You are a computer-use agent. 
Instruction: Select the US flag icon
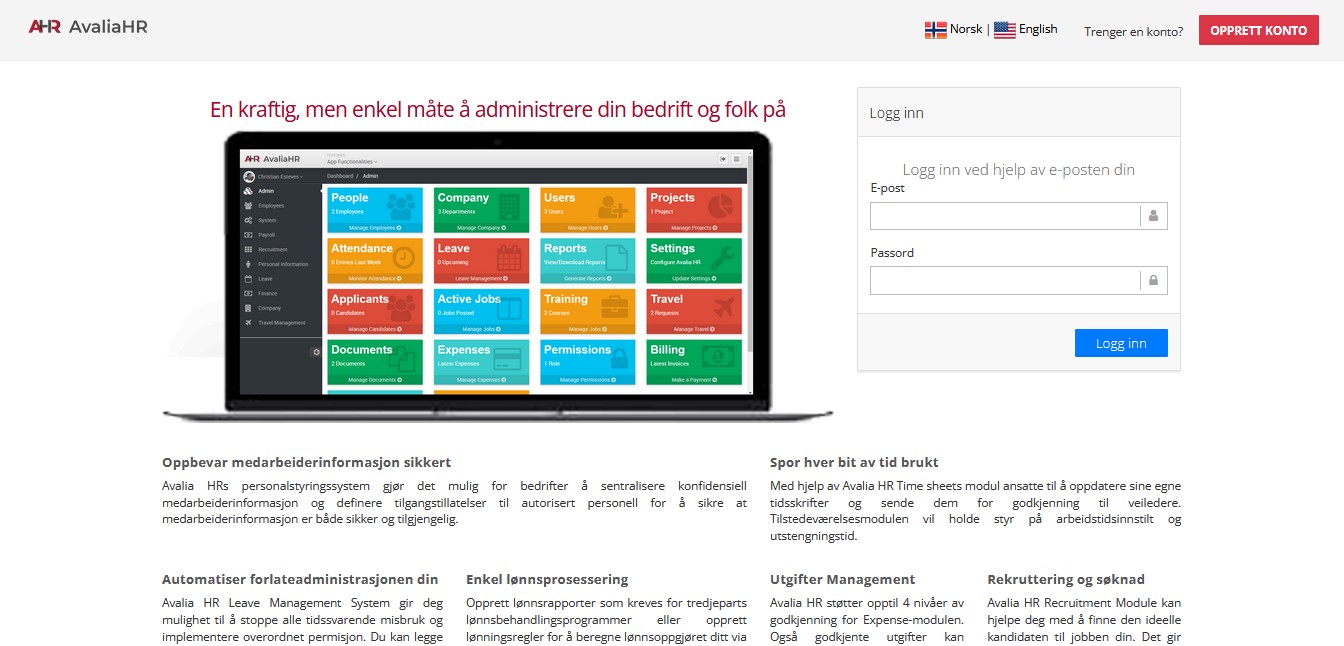coord(1004,30)
